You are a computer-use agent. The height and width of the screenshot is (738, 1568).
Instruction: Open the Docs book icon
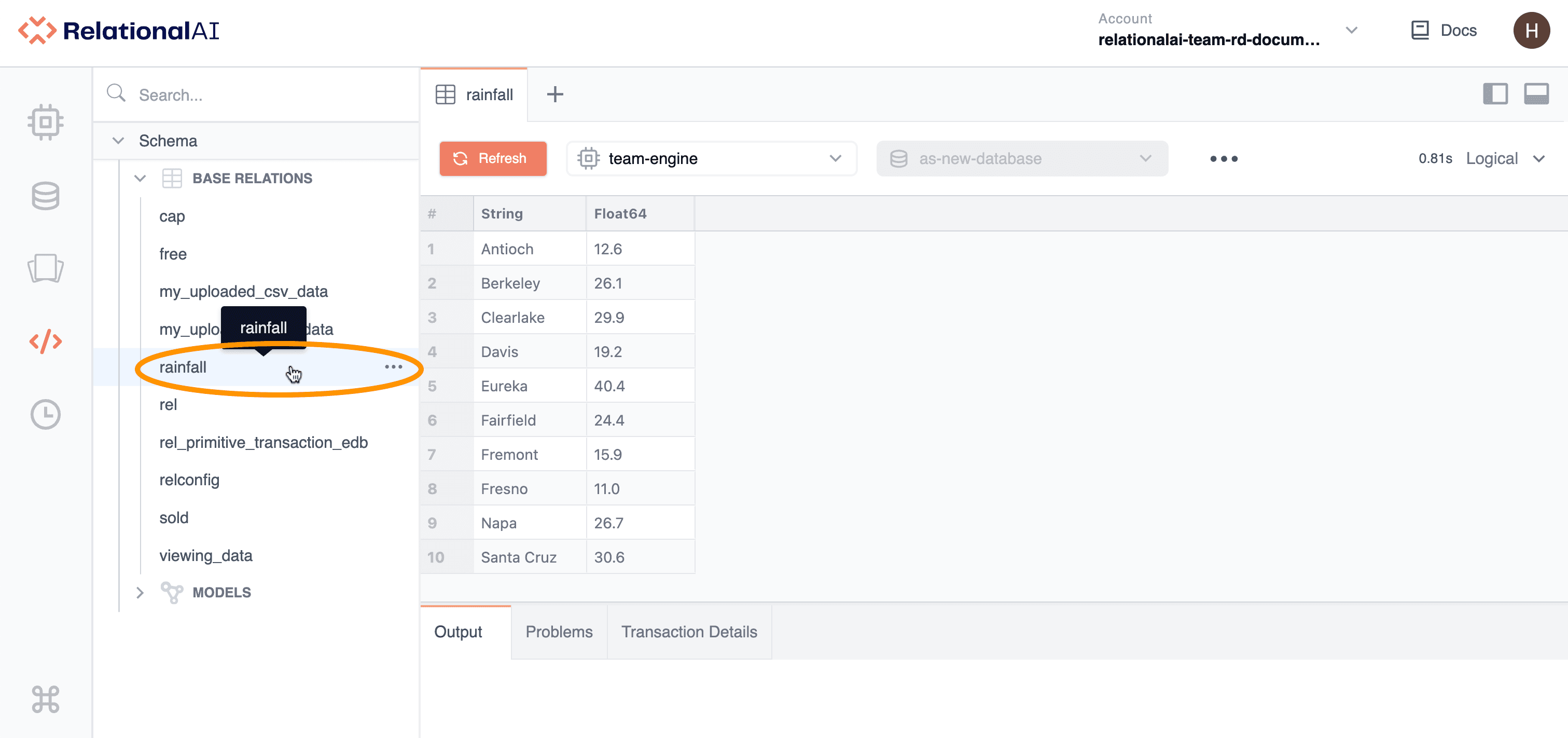point(1420,31)
